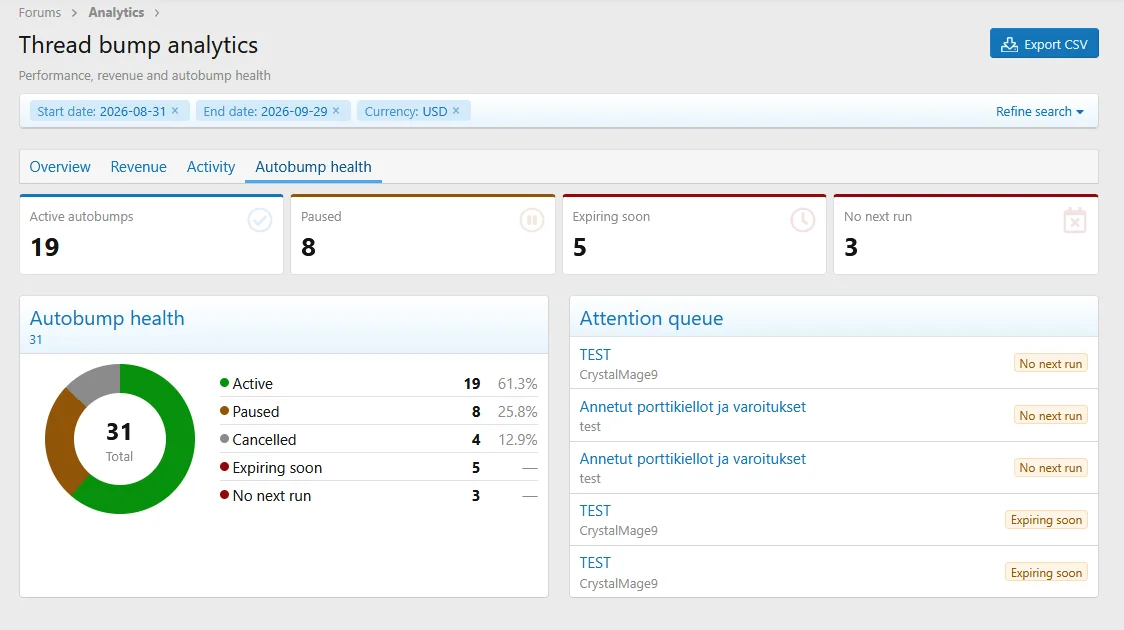Switch to the Revenue tab
1124x630 pixels.
(138, 167)
